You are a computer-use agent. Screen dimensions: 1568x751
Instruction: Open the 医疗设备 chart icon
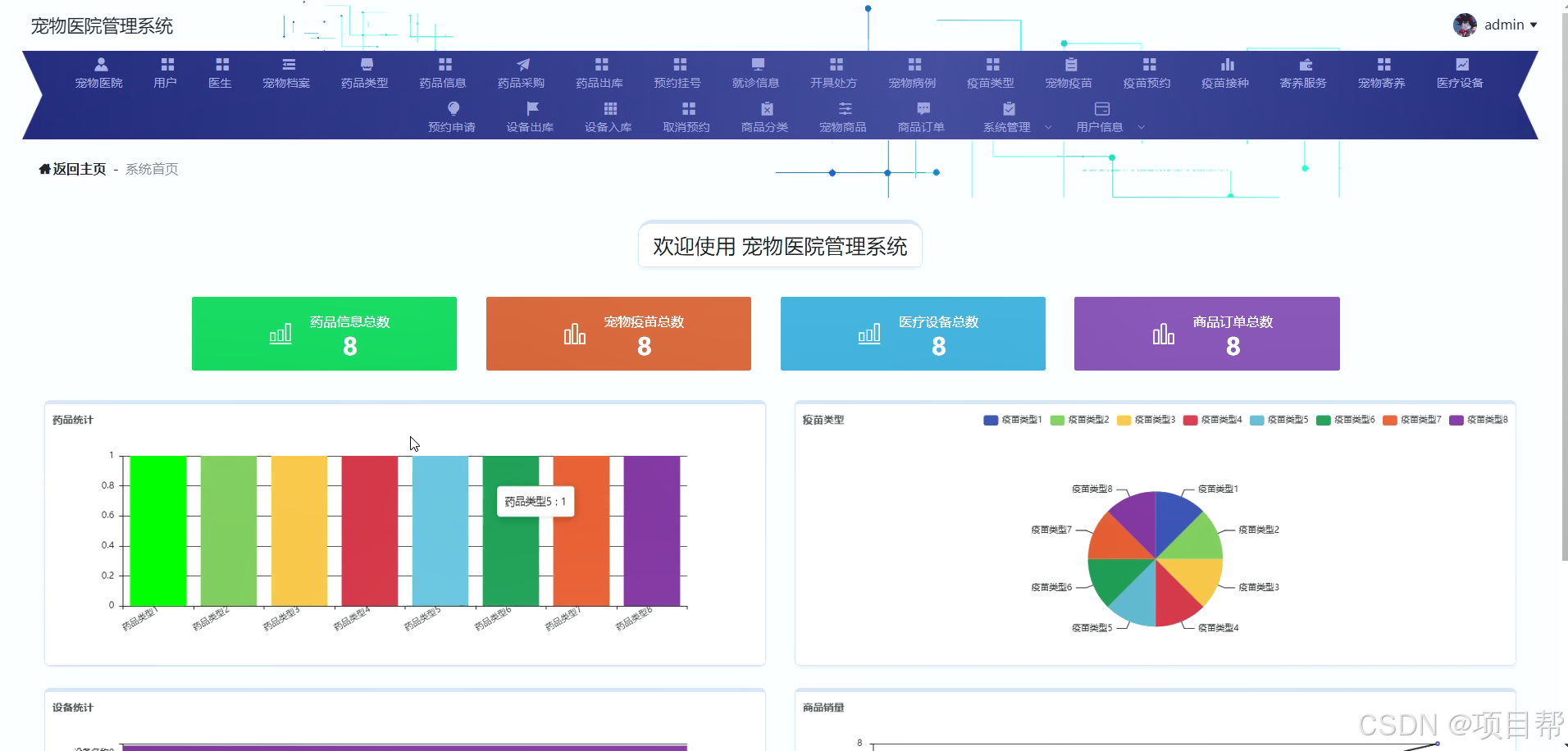coord(1462,64)
